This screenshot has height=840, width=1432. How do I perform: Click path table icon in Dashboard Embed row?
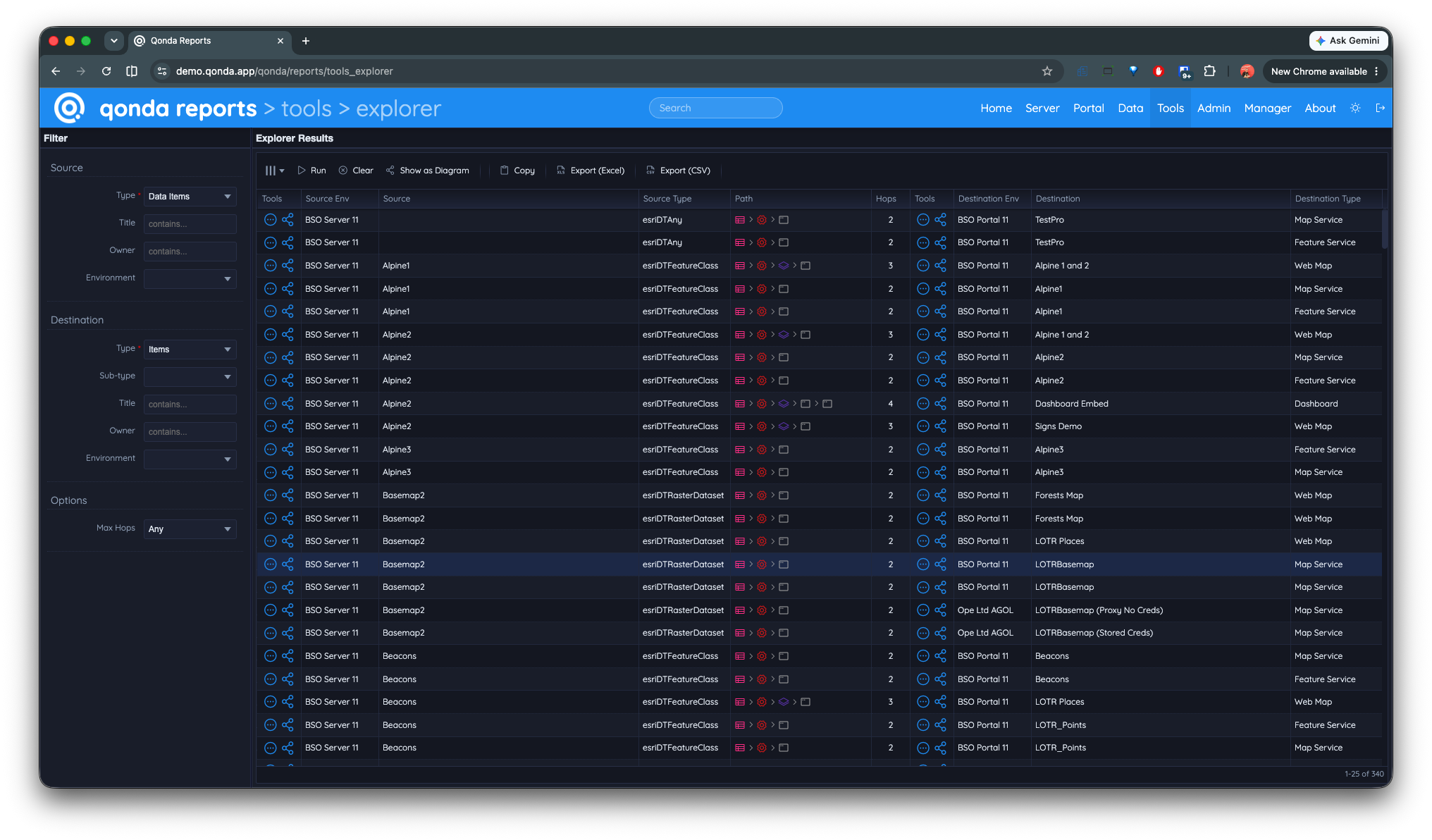[740, 404]
